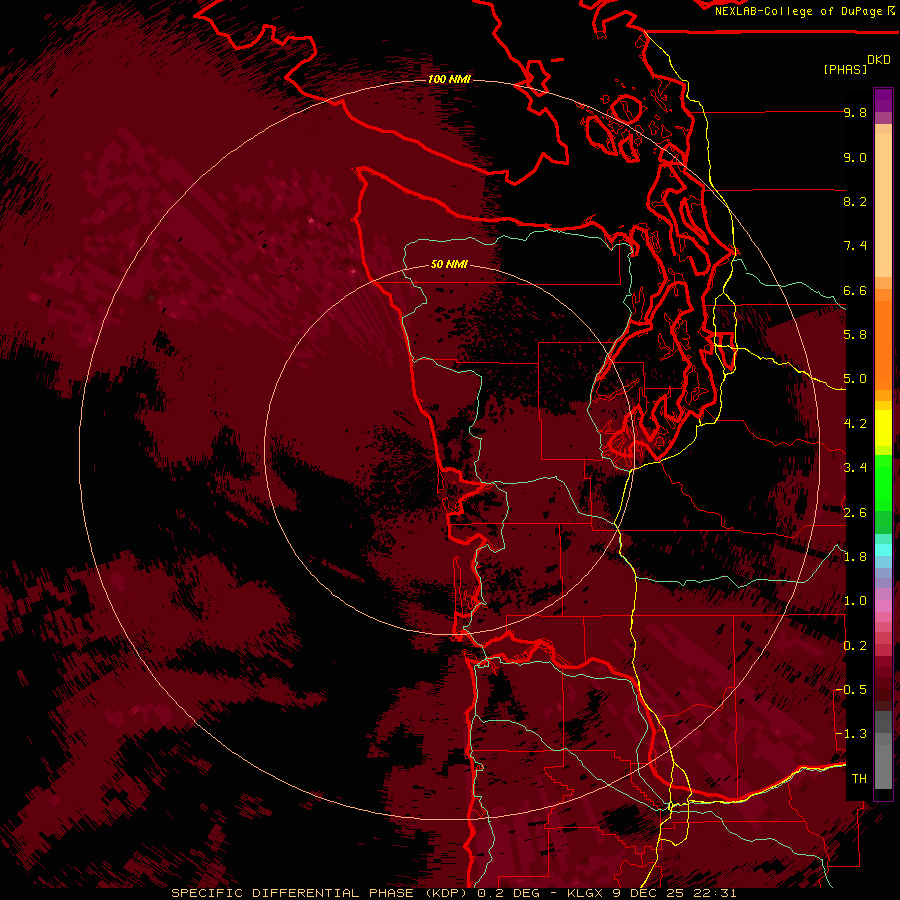900x900 pixels.
Task: Click "(KDP)" in the bottom caption
Action: [x=444, y=893]
